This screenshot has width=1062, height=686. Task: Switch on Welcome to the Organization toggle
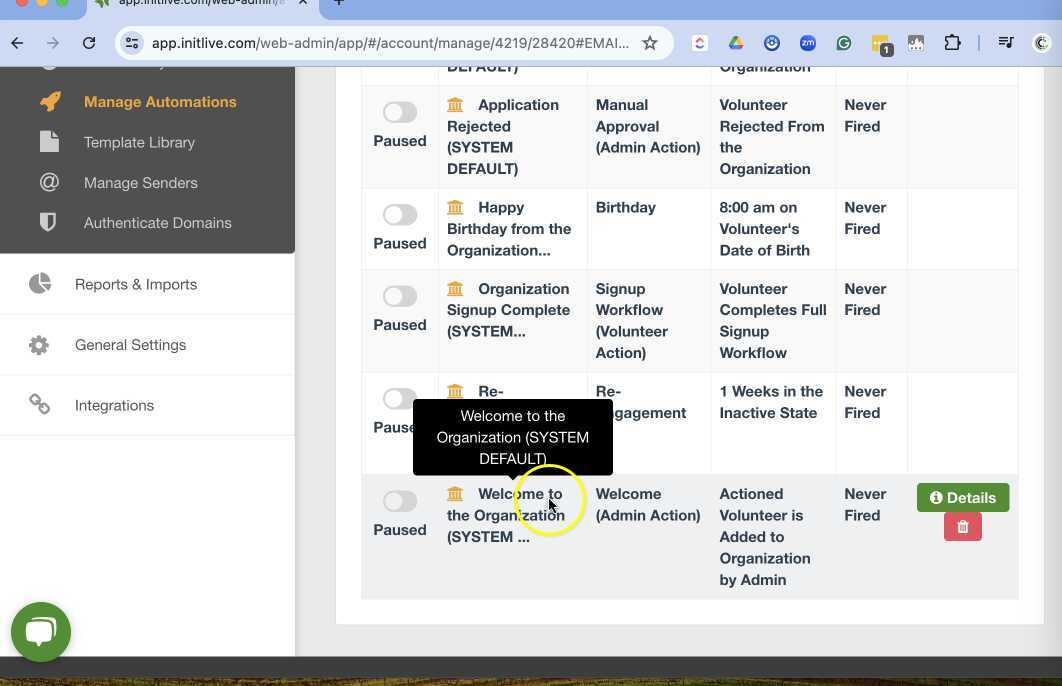tap(400, 501)
